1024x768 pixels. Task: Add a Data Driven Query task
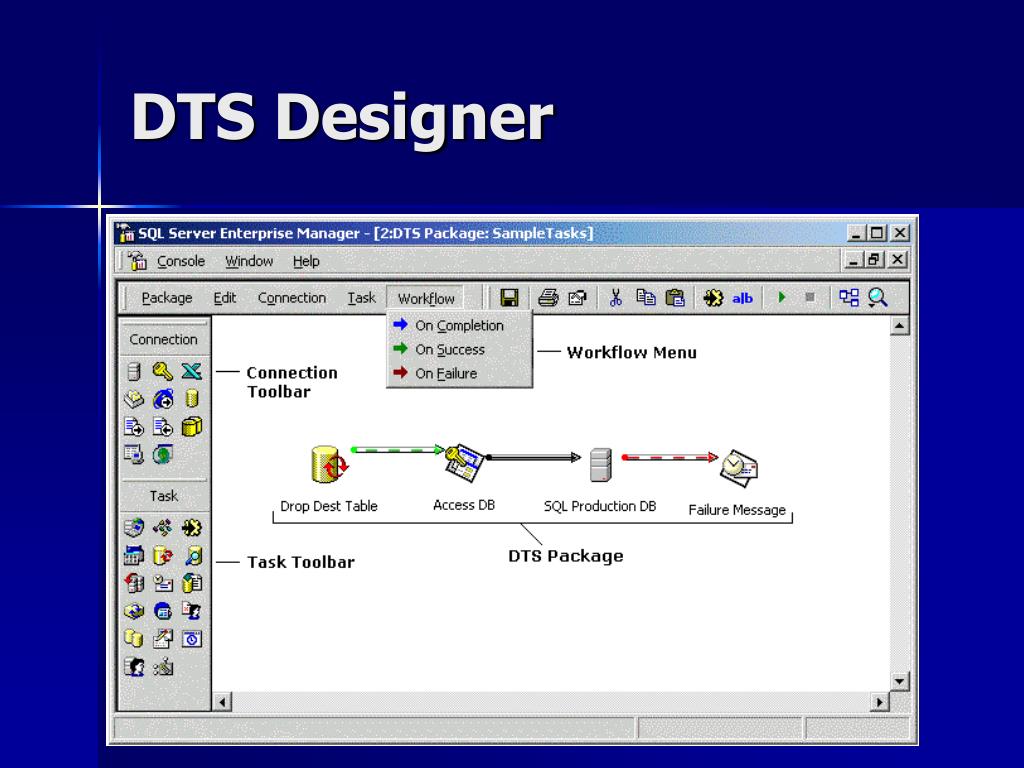pos(193,555)
